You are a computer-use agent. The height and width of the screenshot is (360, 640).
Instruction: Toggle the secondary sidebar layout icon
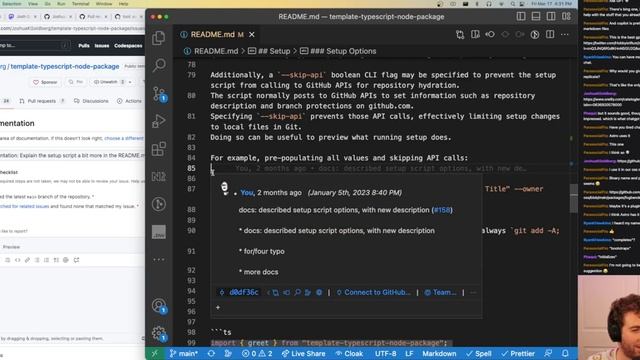pyautogui.click(x=551, y=16)
